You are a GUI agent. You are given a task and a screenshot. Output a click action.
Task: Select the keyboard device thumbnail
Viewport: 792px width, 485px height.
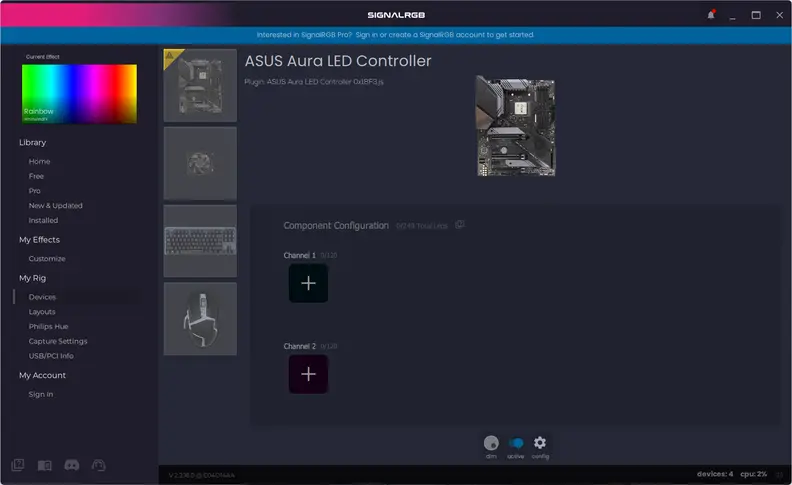pyautogui.click(x=200, y=241)
